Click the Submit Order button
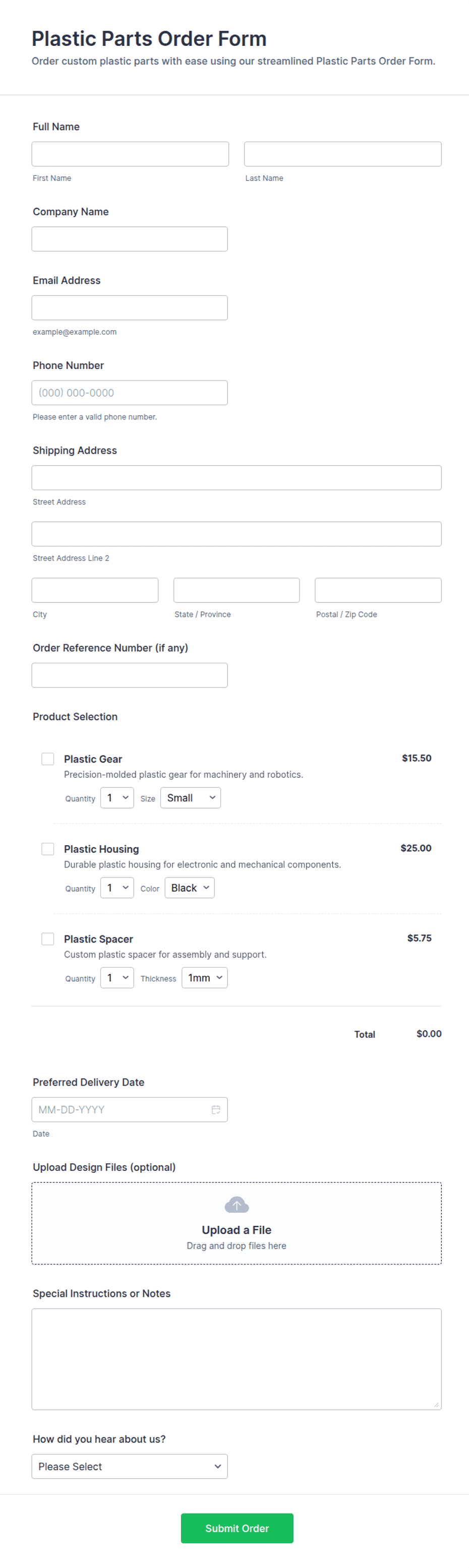Image resolution: width=469 pixels, height=1568 pixels. 237,1528
